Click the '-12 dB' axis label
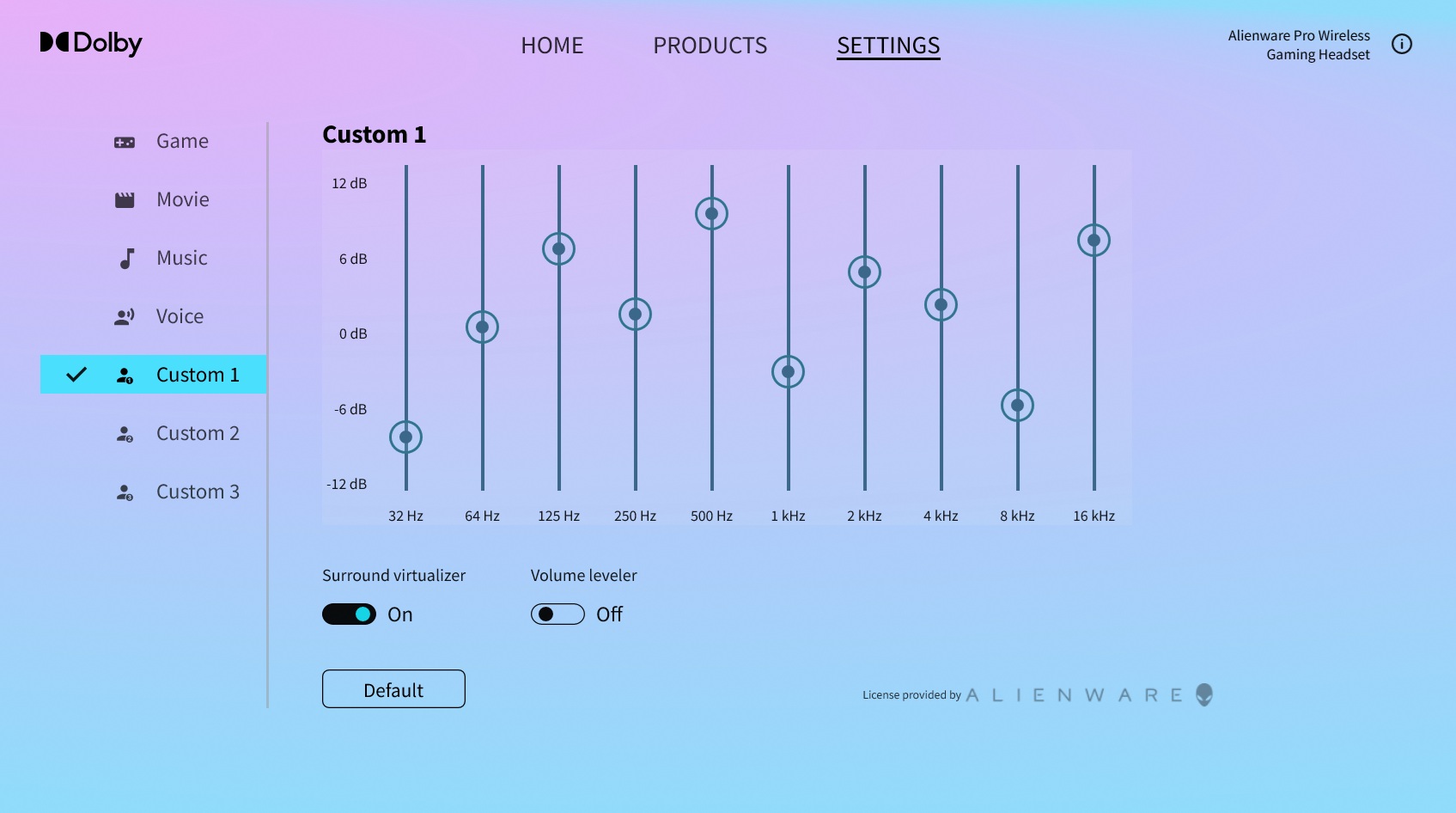Image resolution: width=1456 pixels, height=813 pixels. tap(346, 484)
